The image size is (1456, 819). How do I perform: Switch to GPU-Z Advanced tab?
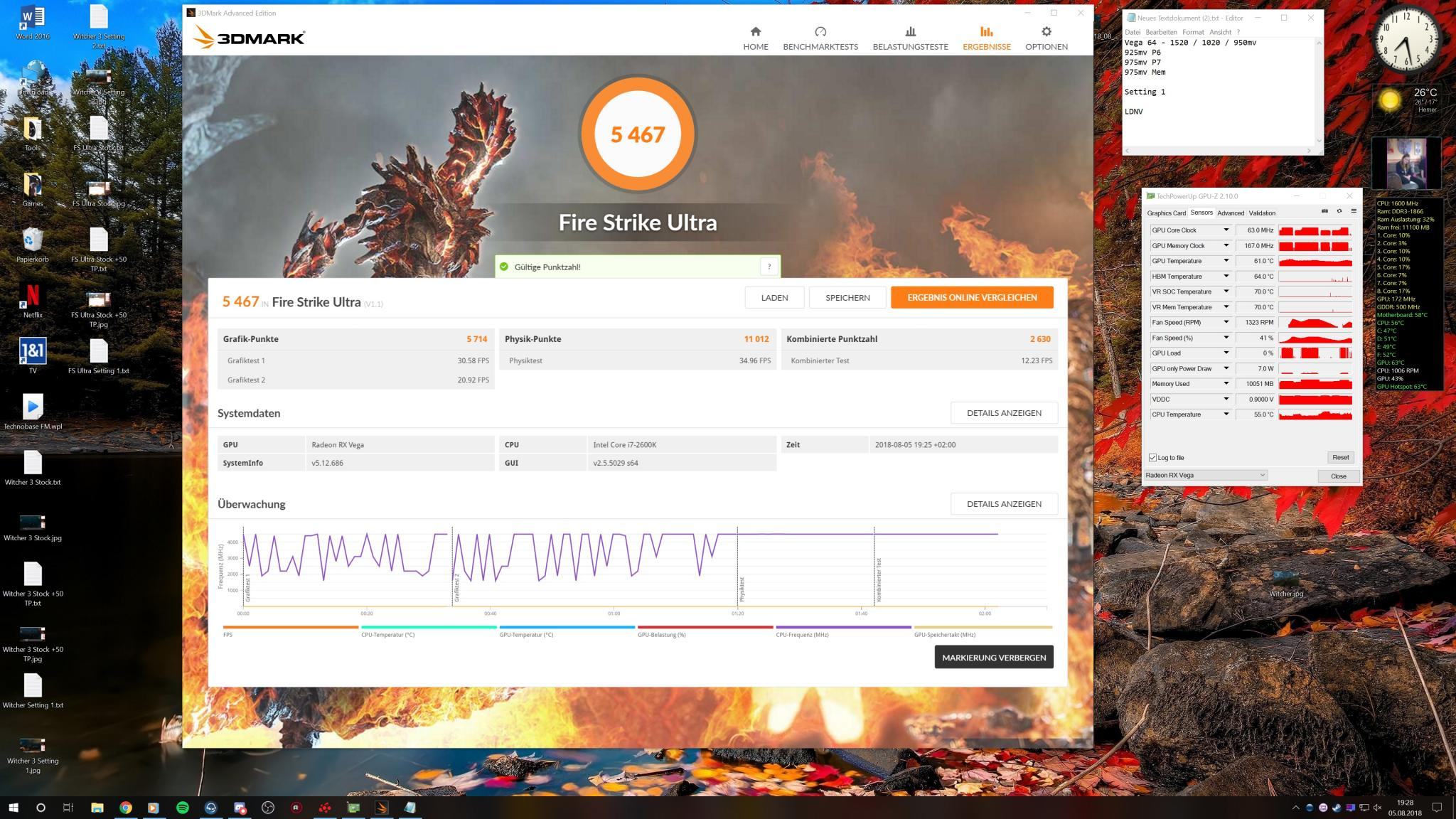(x=1231, y=213)
